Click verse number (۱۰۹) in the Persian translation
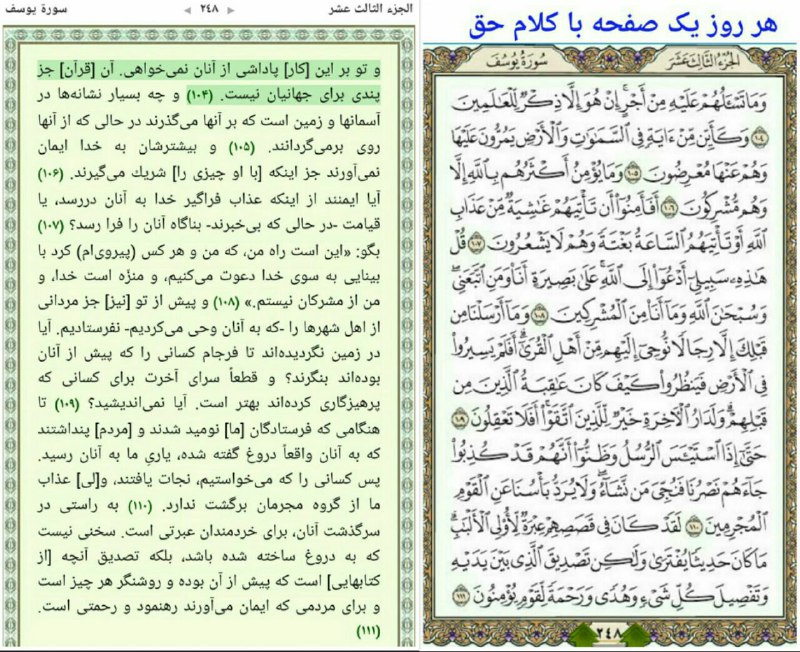 67,405
